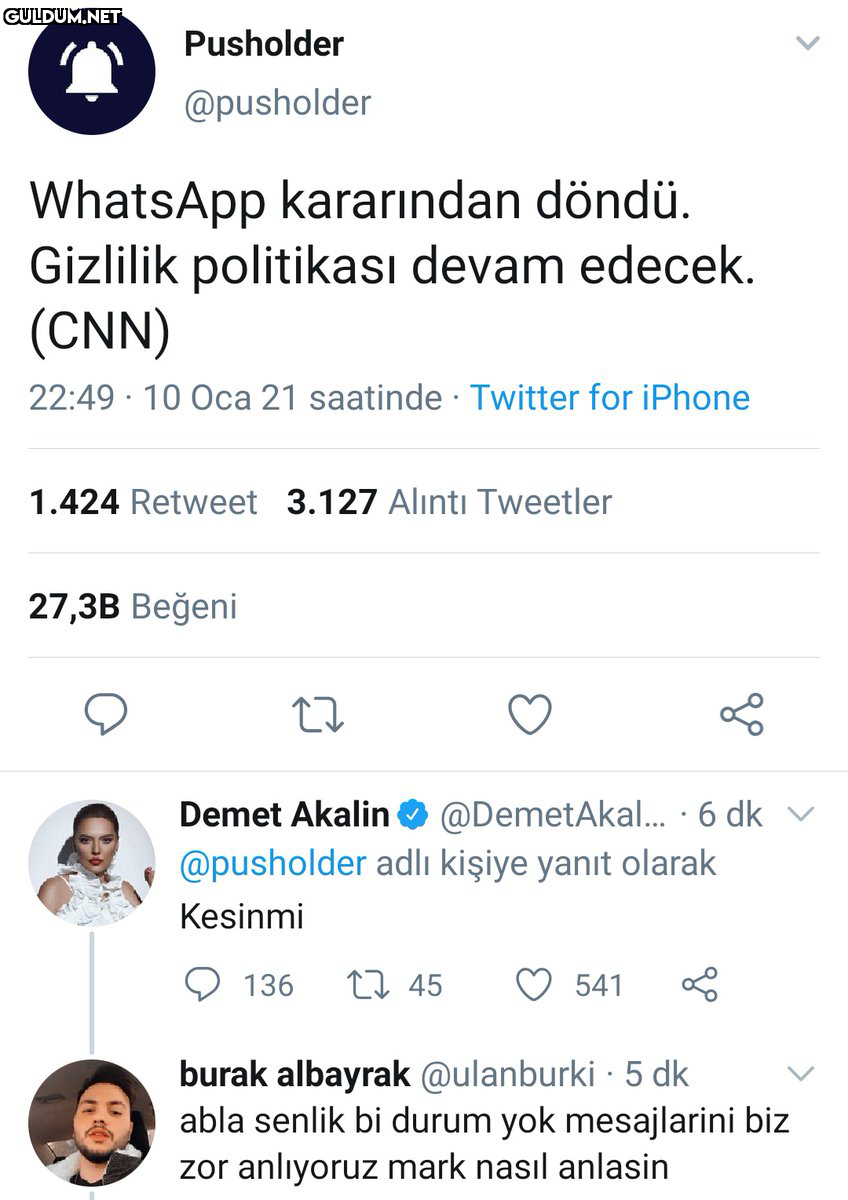848x1200 pixels.
Task: Open the 3.127 Alıntı Tweetler list
Action: [449, 502]
